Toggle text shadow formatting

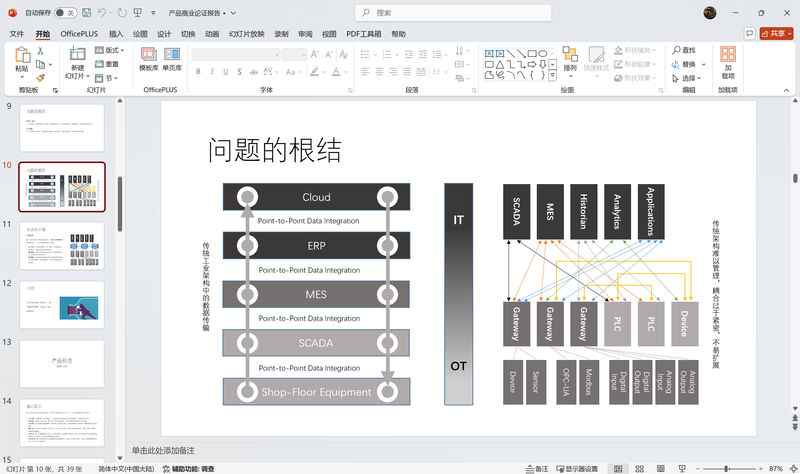239,72
